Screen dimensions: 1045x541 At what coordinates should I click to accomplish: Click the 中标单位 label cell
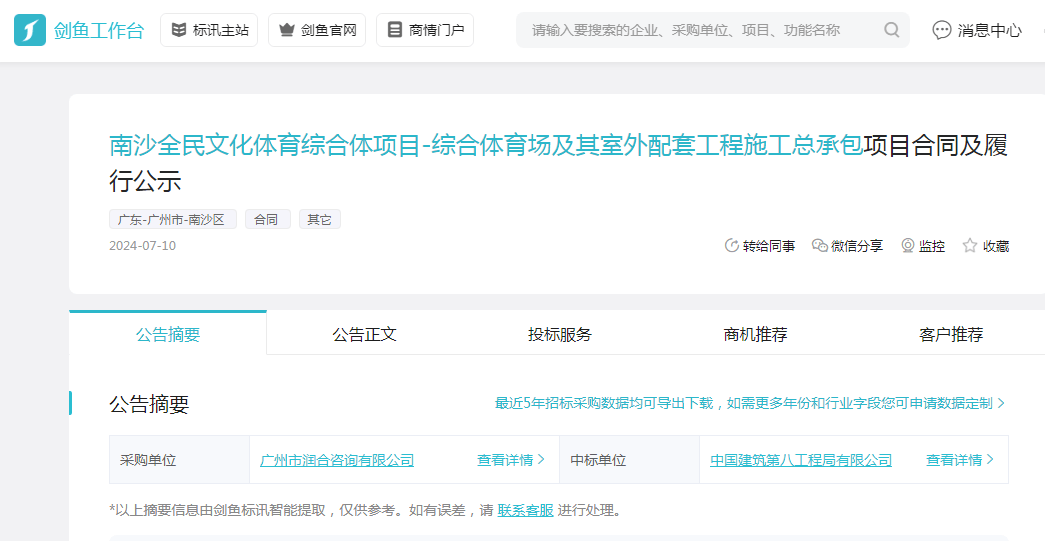tap(630, 460)
